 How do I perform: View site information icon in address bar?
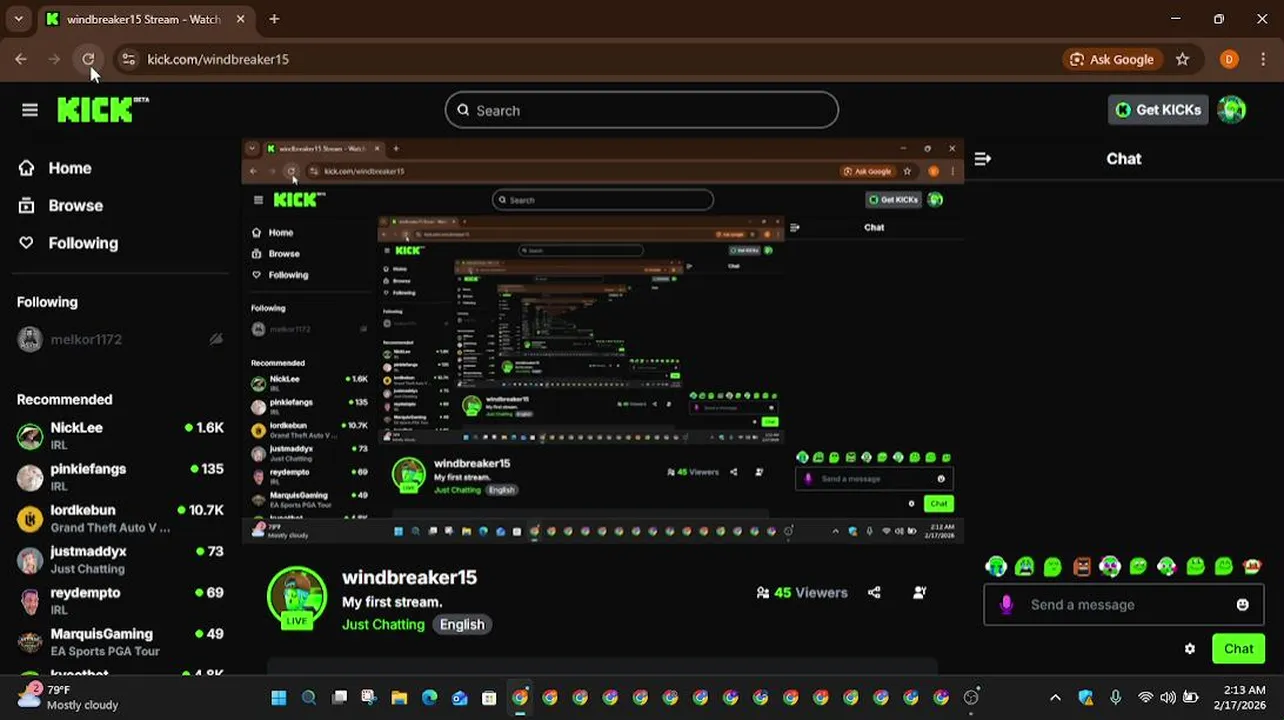128,59
